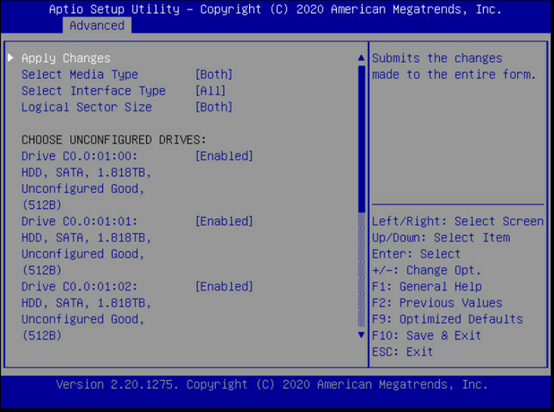Click 'Left/Right: Select Screen' help line
This screenshot has width=554, height=412.
pos(458,221)
